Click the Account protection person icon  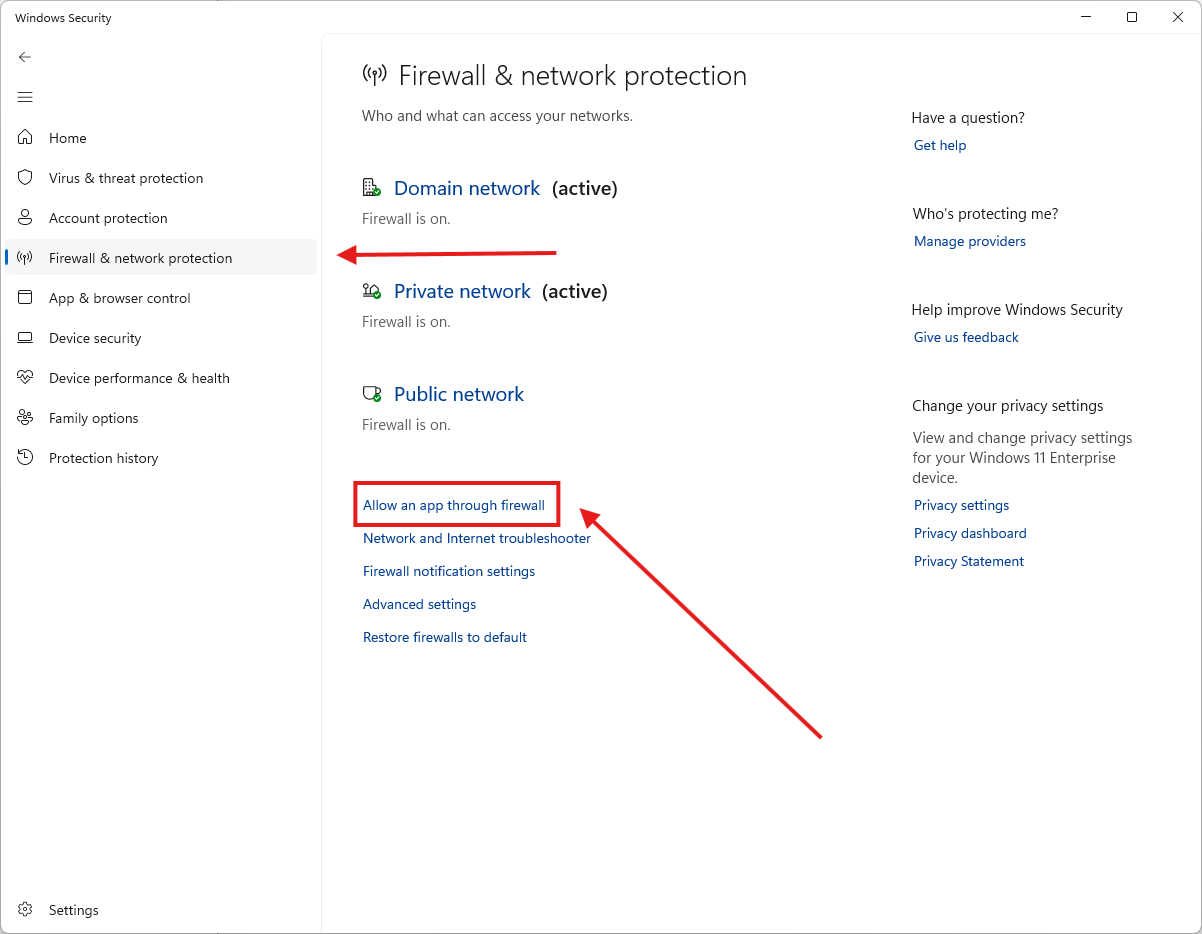(26, 218)
